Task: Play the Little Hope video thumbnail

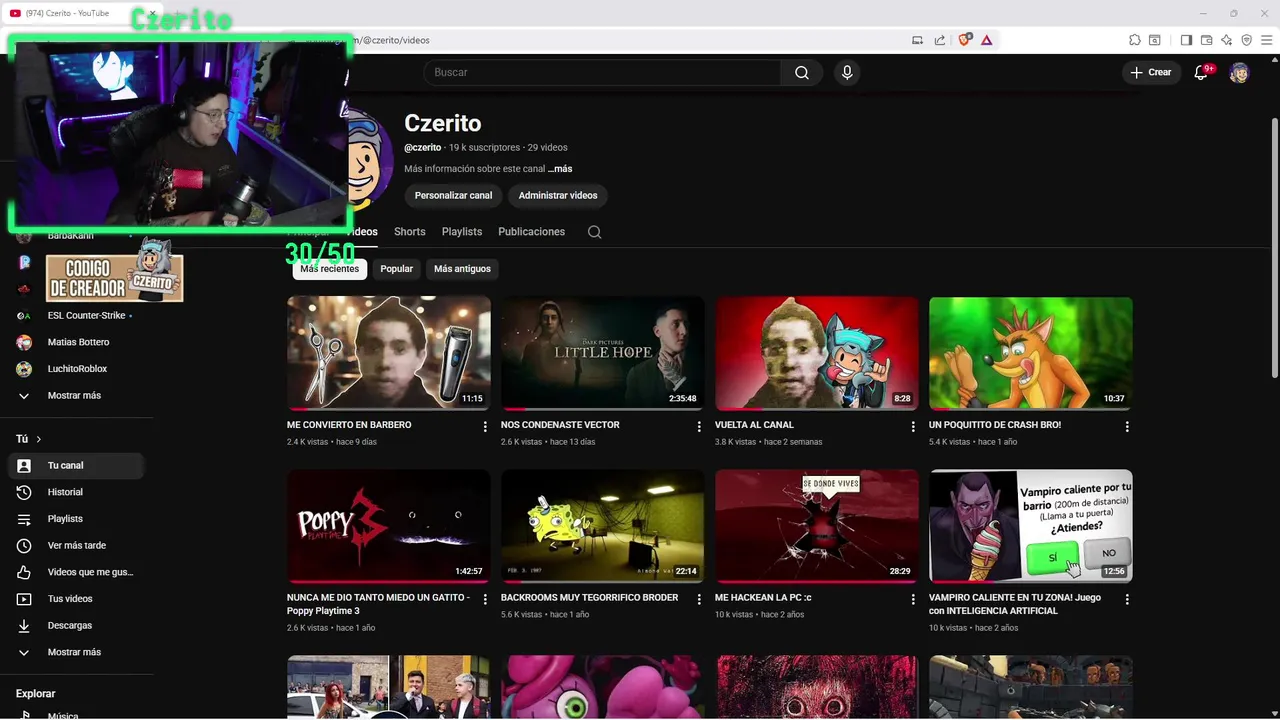Action: point(602,353)
